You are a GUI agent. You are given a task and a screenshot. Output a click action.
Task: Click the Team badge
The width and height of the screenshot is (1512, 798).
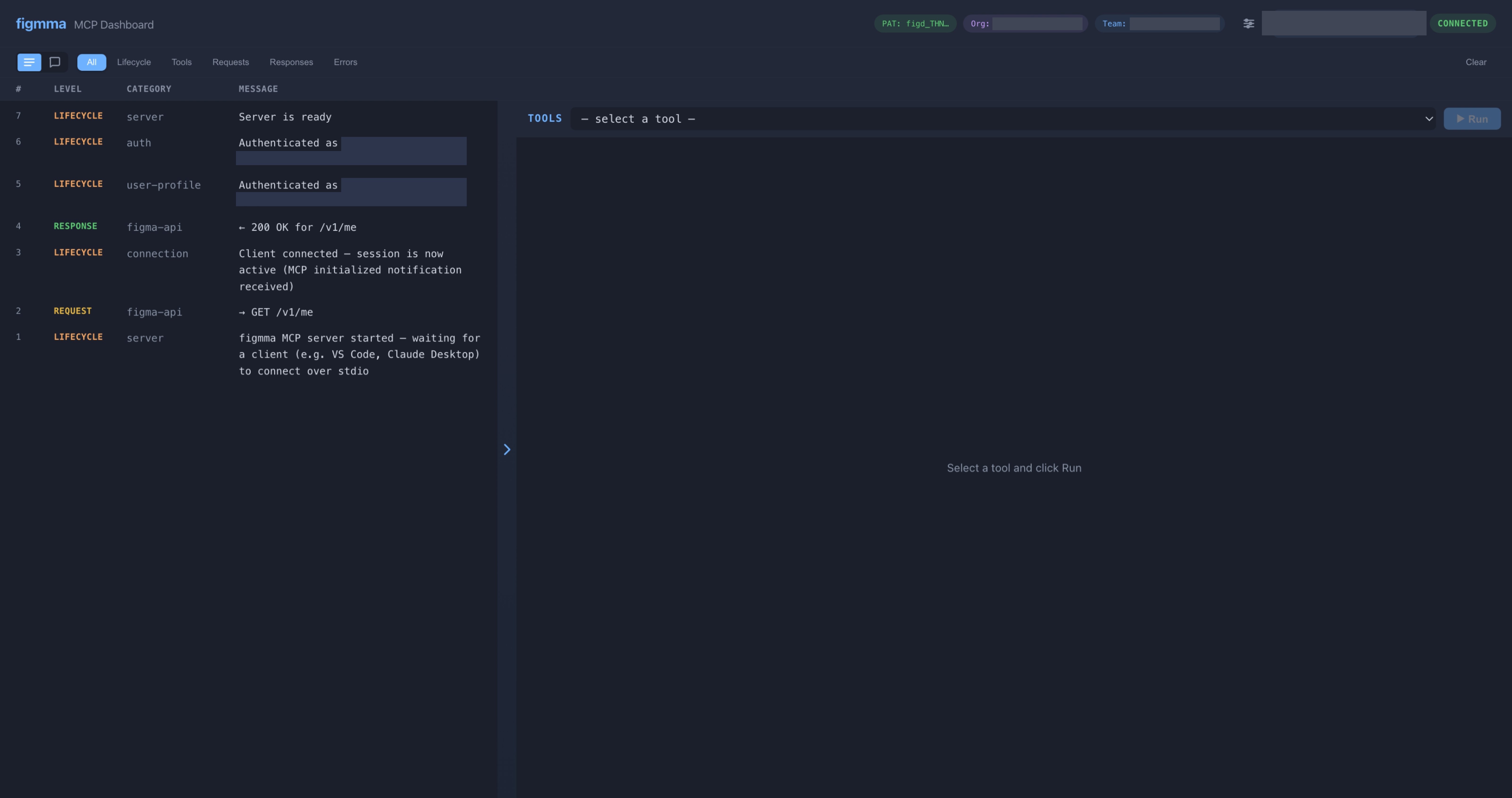click(1159, 23)
